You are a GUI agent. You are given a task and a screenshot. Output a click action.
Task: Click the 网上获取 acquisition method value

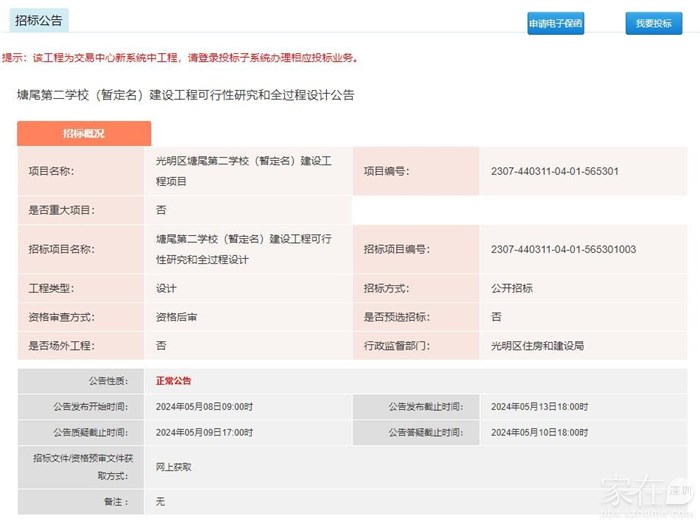(173, 467)
